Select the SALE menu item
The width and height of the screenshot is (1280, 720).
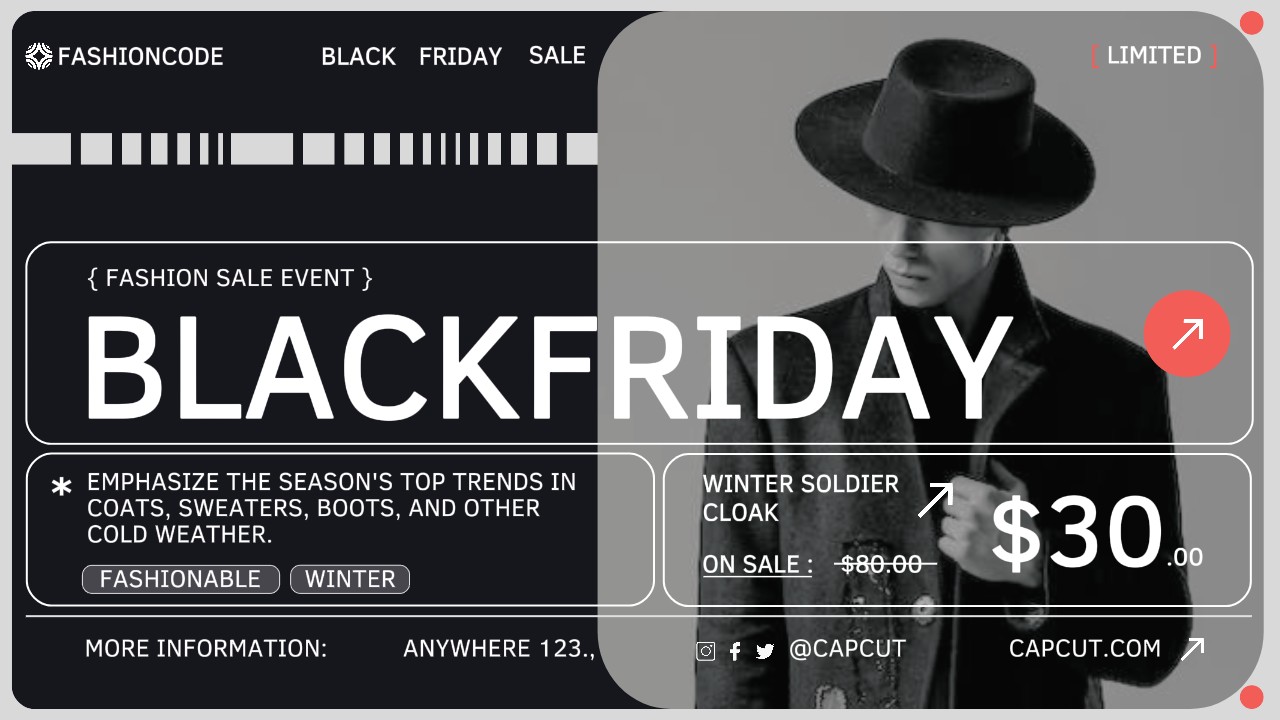557,56
